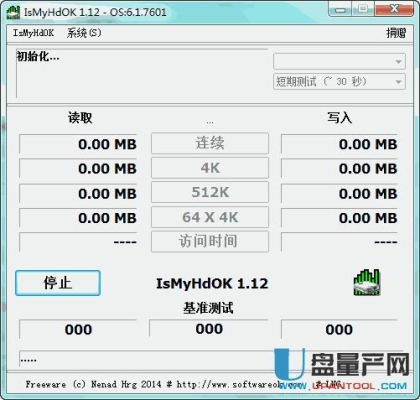Click the 512K test button
The height and width of the screenshot is (400, 420).
tap(210, 192)
